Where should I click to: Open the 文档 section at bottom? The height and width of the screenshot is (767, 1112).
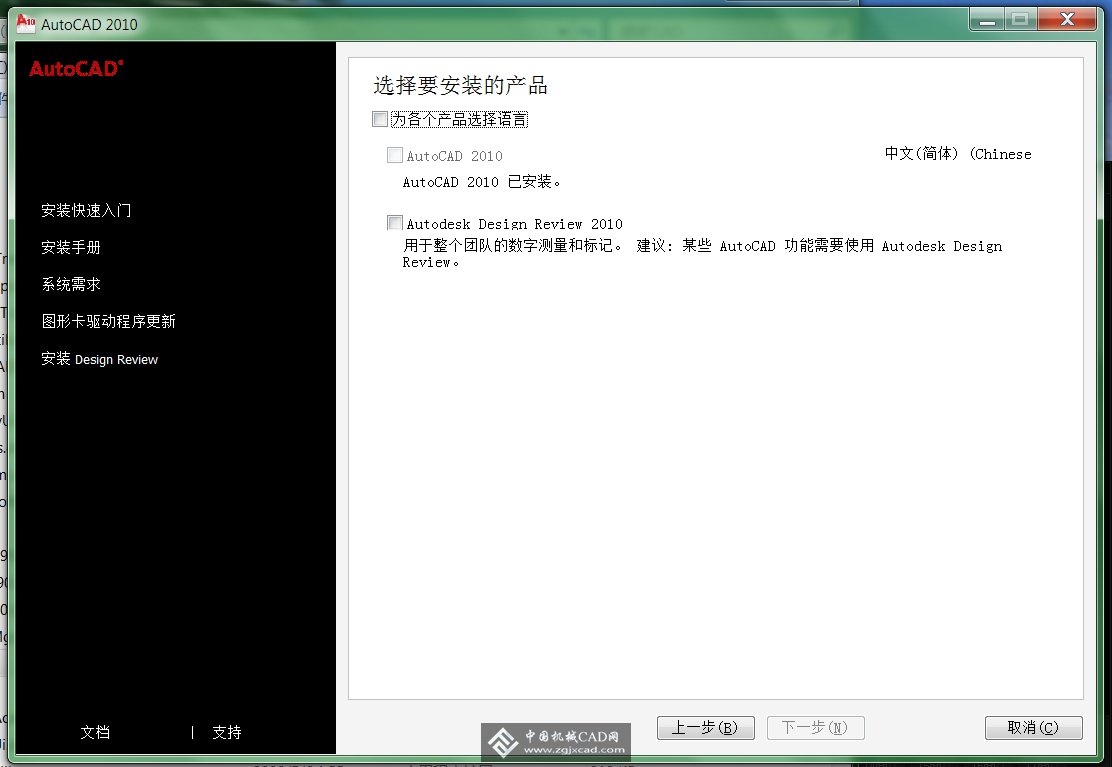click(x=95, y=732)
